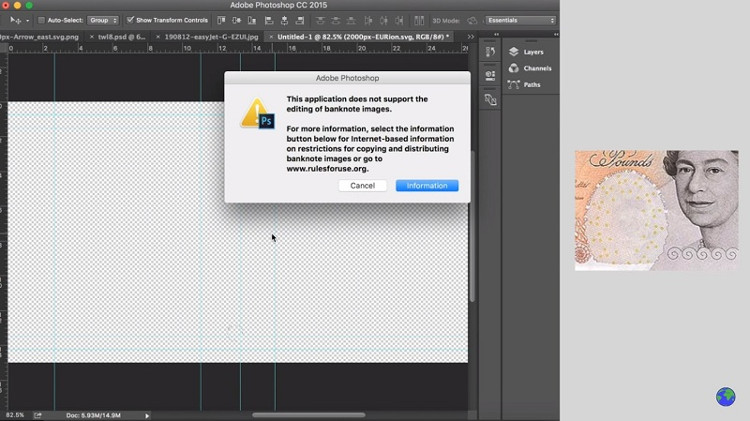Expand the Layers panel group arrows
This screenshot has height=421, width=750.
(555, 34)
